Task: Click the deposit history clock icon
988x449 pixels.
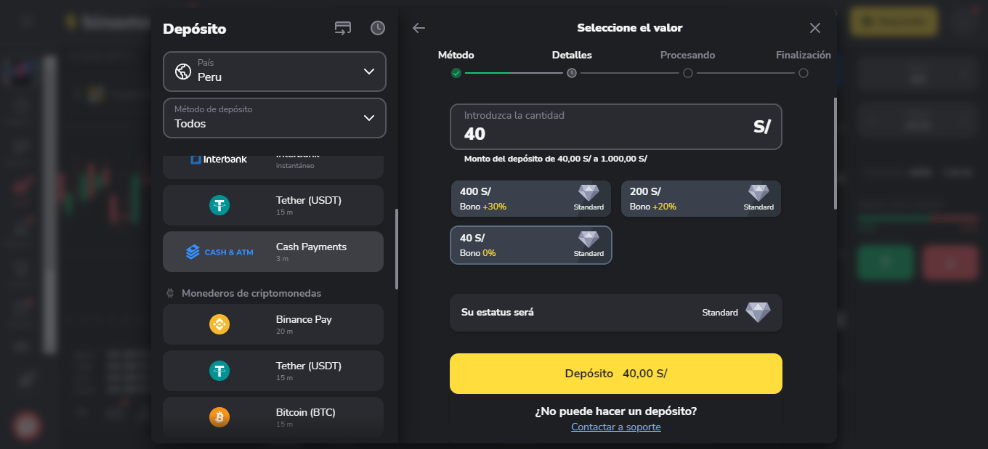Action: (377, 28)
